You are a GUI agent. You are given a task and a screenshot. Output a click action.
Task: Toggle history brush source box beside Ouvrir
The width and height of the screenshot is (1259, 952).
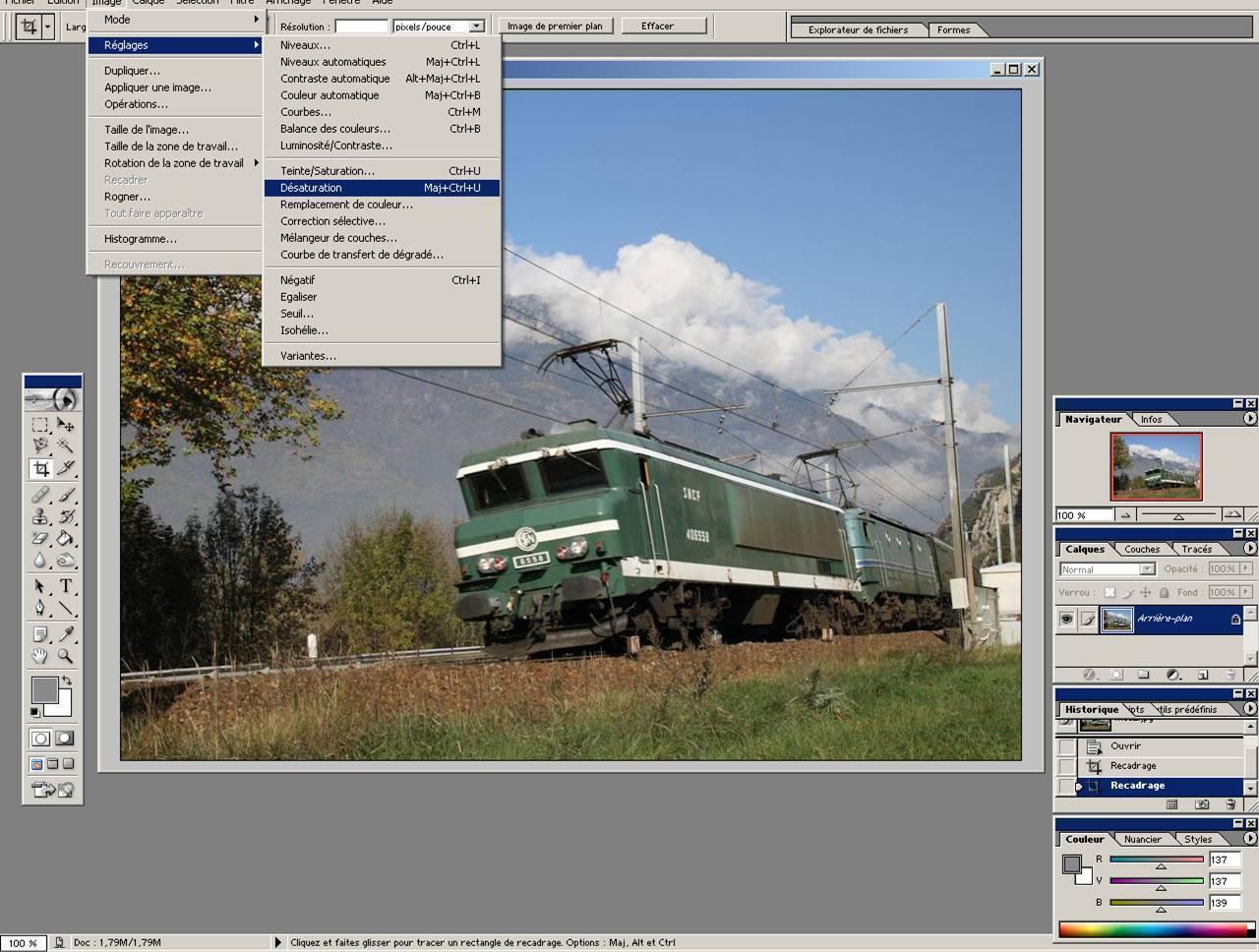point(1066,746)
